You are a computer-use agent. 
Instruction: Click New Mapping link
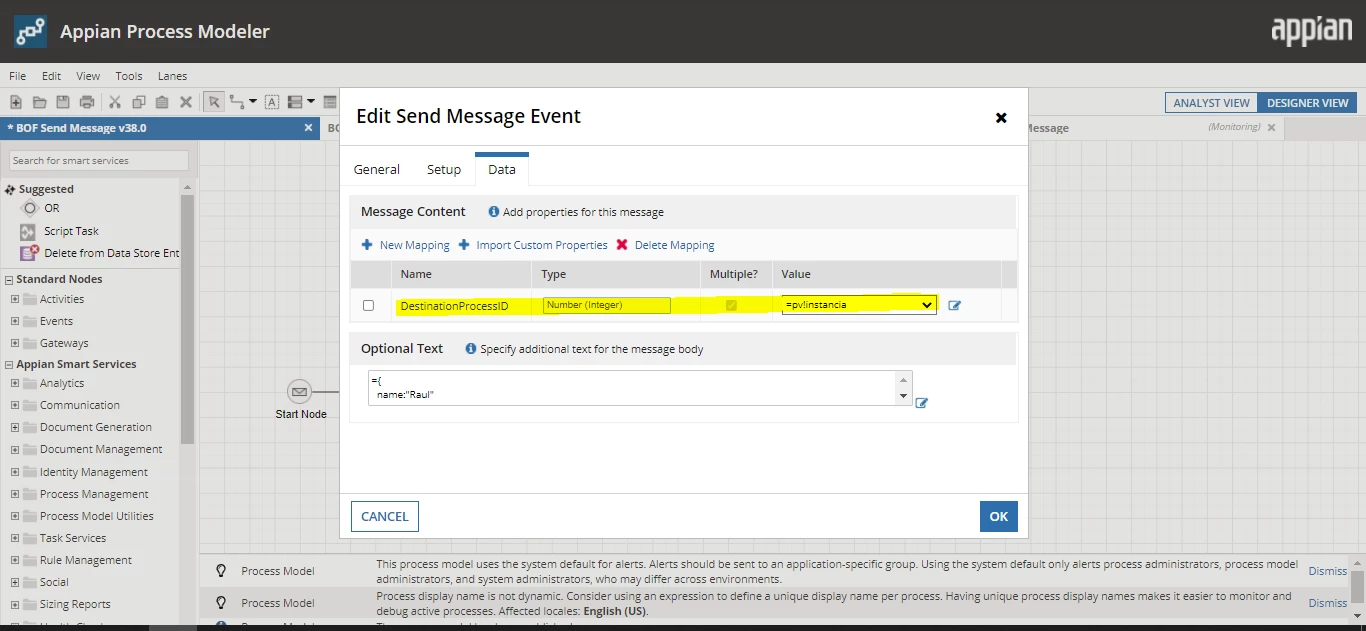click(405, 245)
